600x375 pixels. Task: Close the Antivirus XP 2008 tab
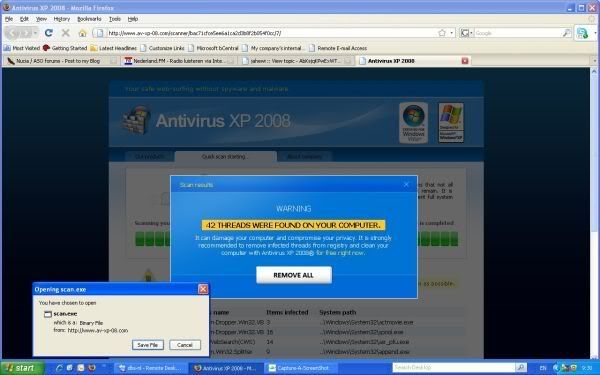coord(465,61)
